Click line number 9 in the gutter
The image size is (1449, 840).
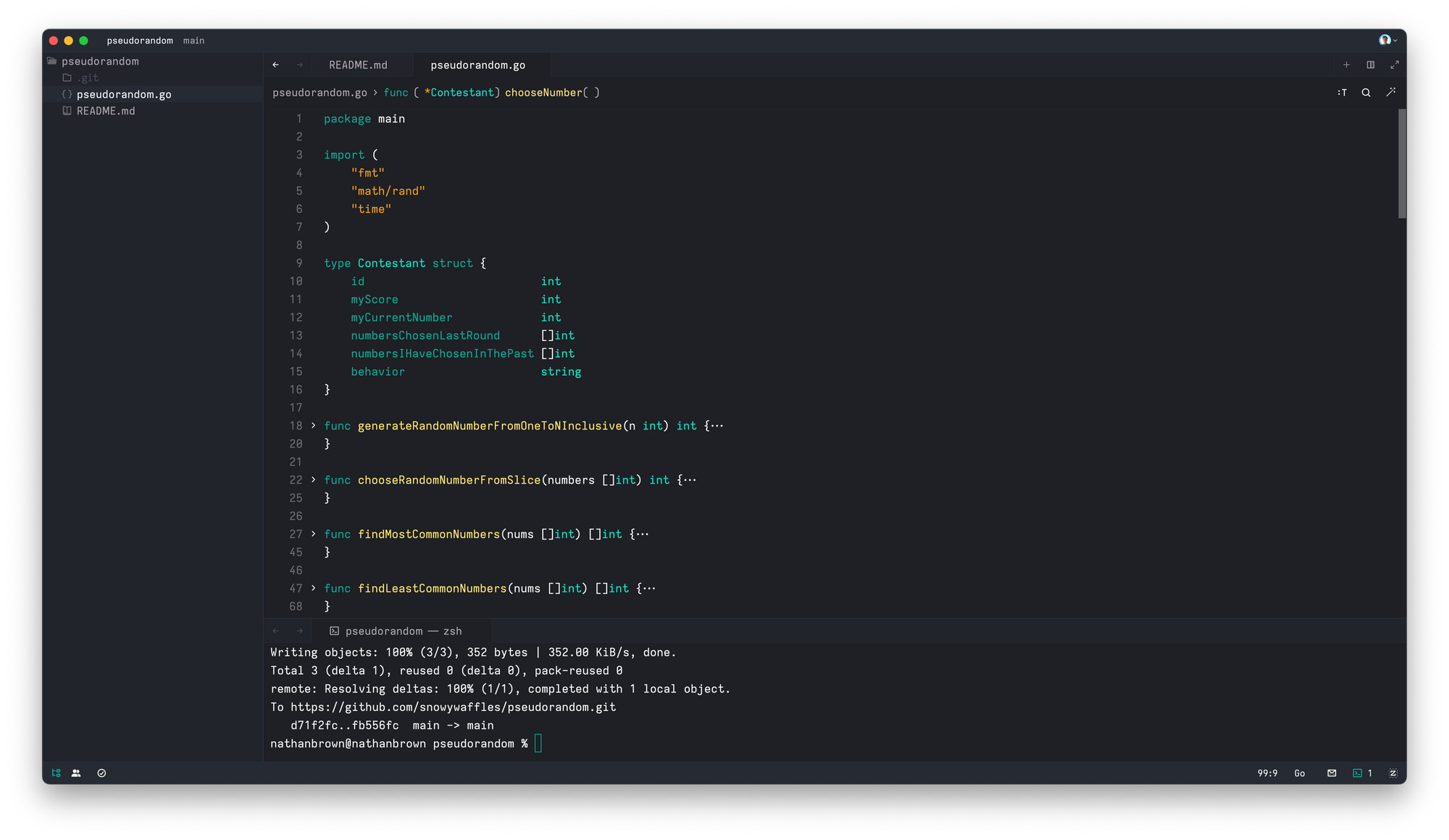[x=299, y=264]
